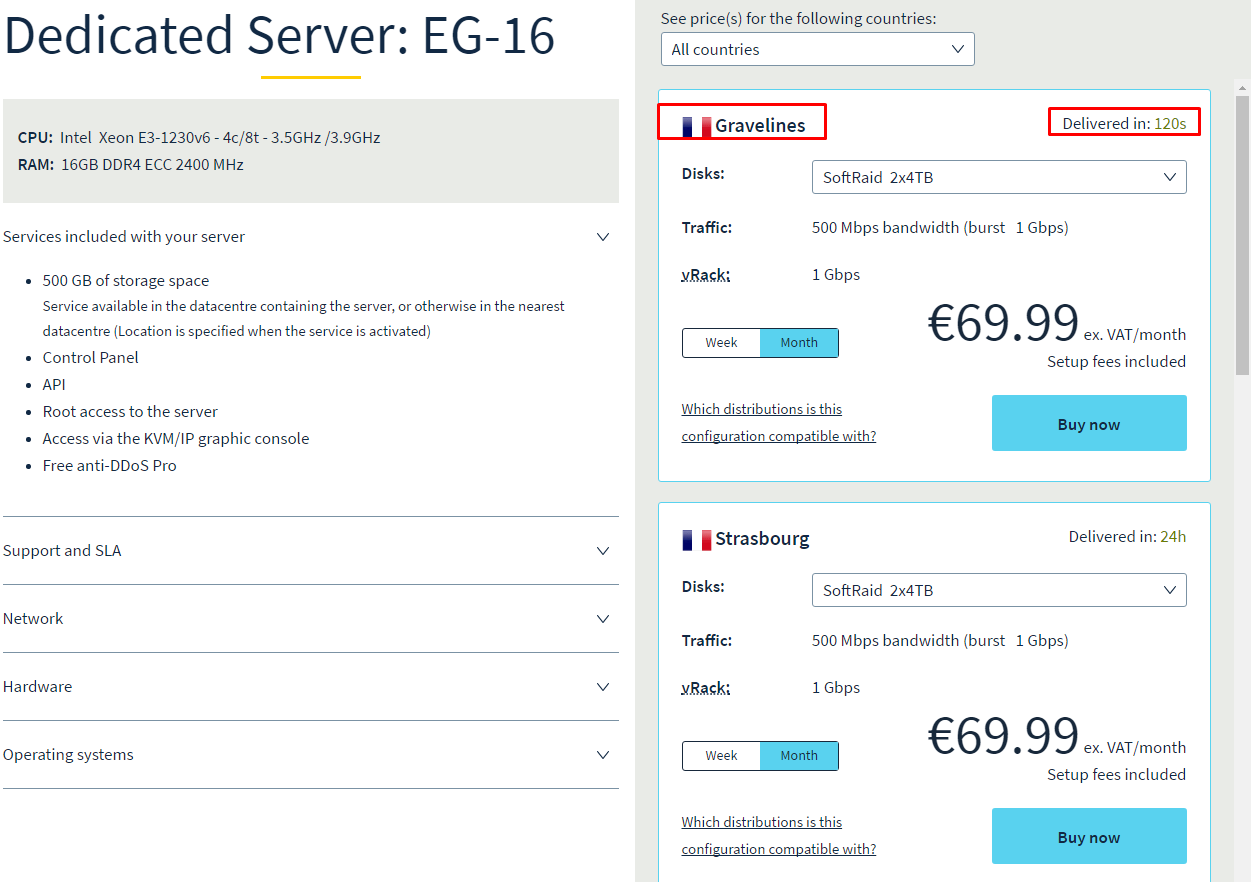Click the Gravelines €69.99 price
Screen dimensions: 1257x882
tap(1003, 323)
